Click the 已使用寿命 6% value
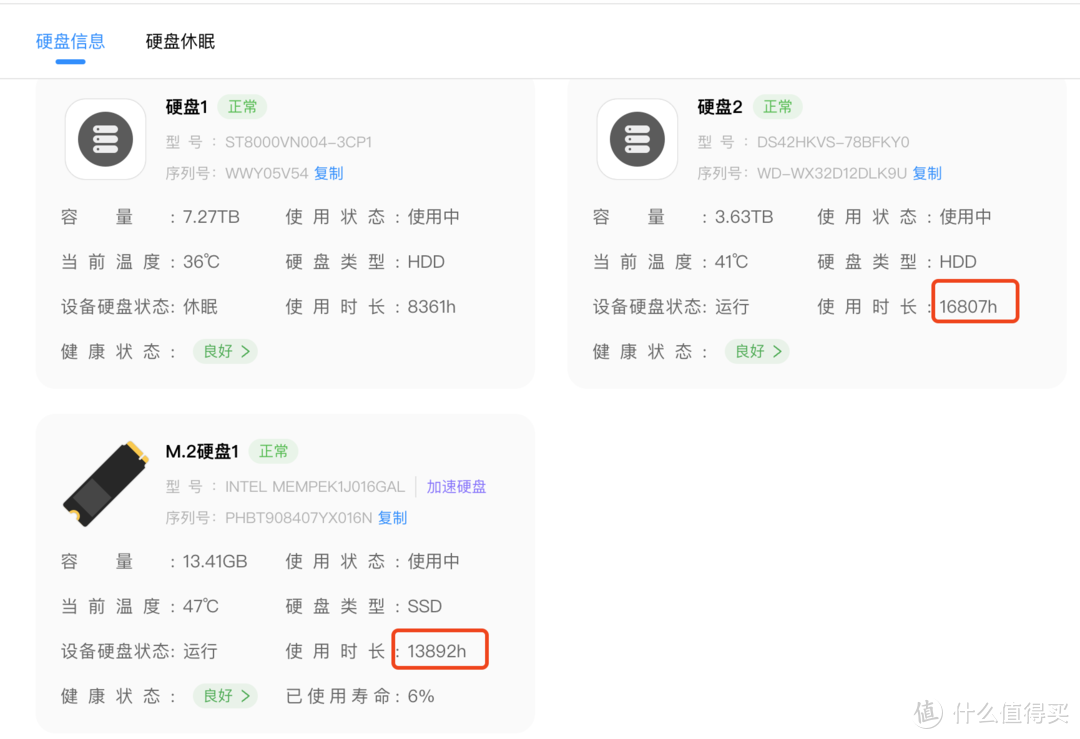 (420, 696)
